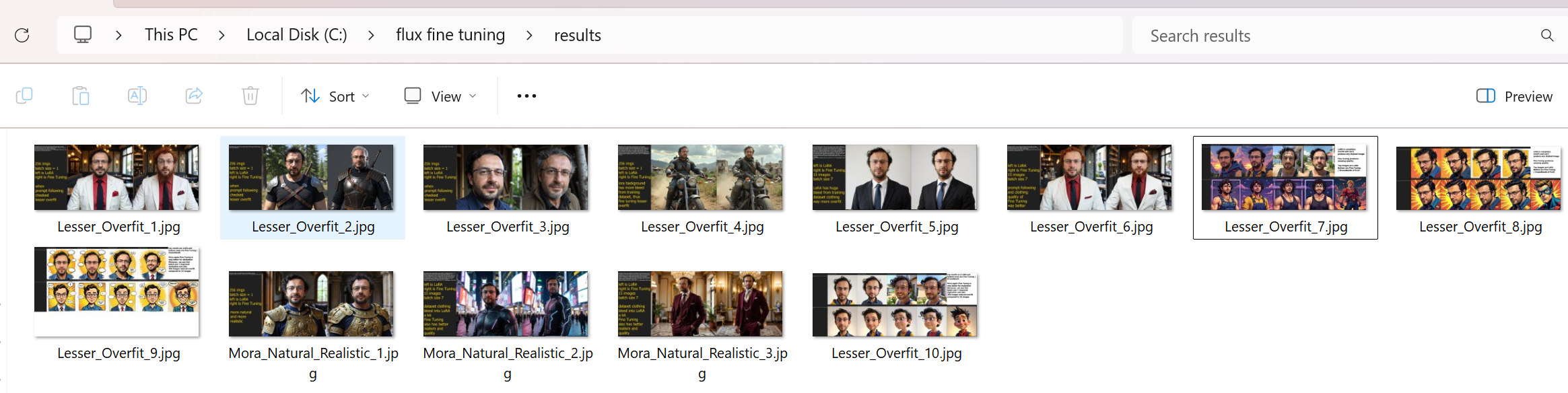Select Lesser_Overfit_4.jpg thumbnail
The width and height of the screenshot is (1568, 393).
tap(700, 178)
